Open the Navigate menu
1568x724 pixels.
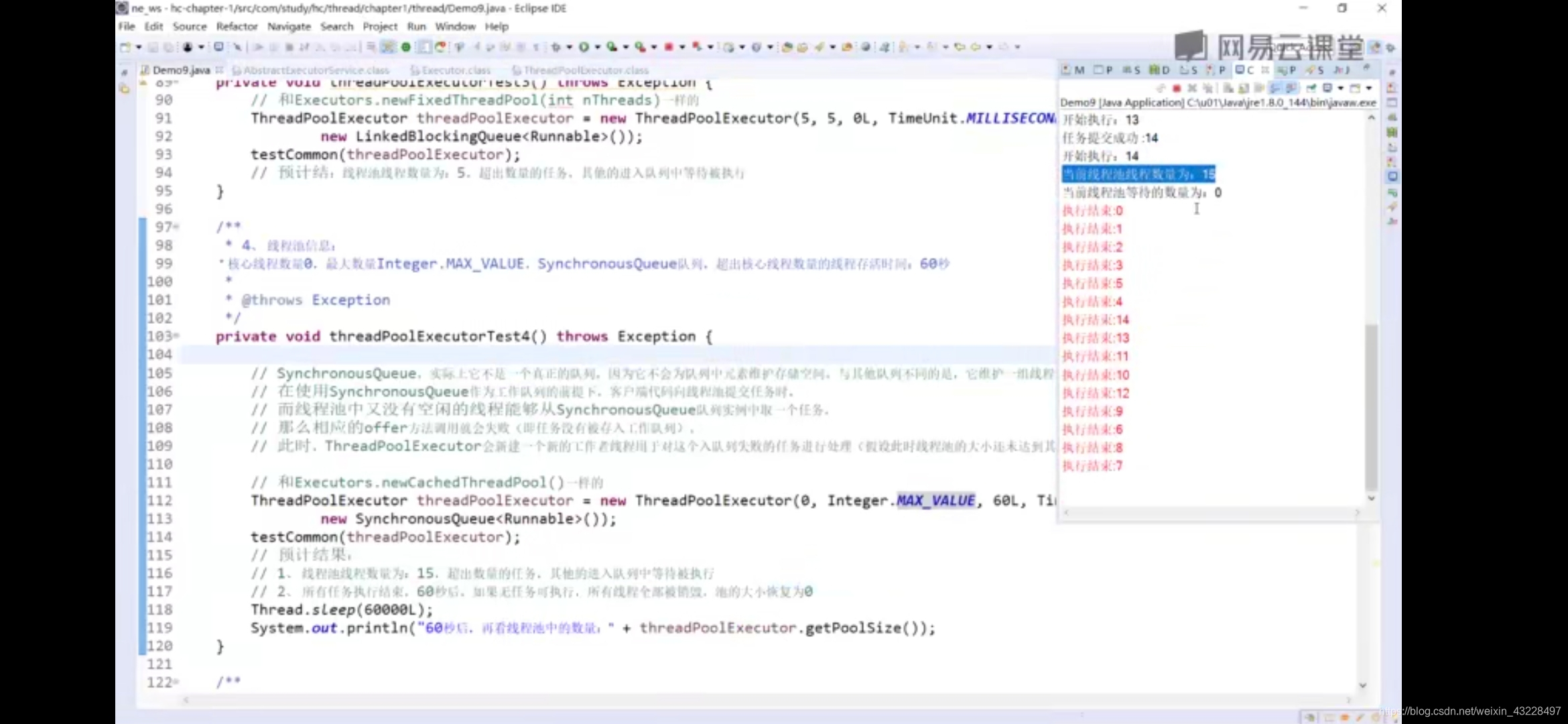(289, 26)
